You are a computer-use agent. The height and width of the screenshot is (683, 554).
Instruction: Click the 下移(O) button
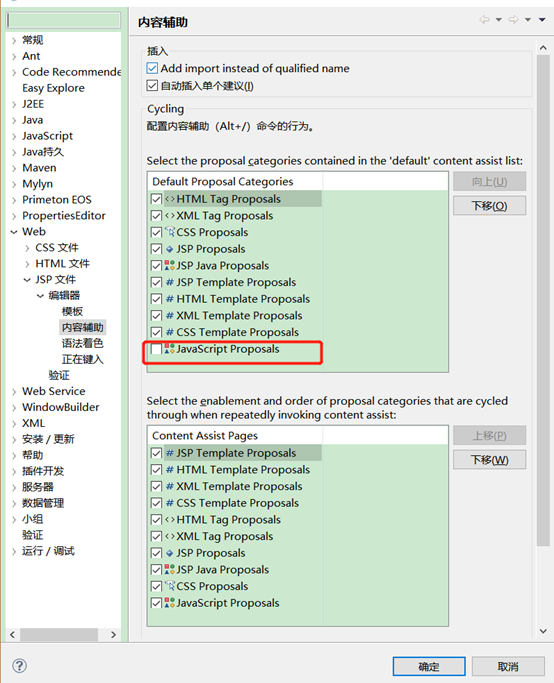tap(490, 206)
